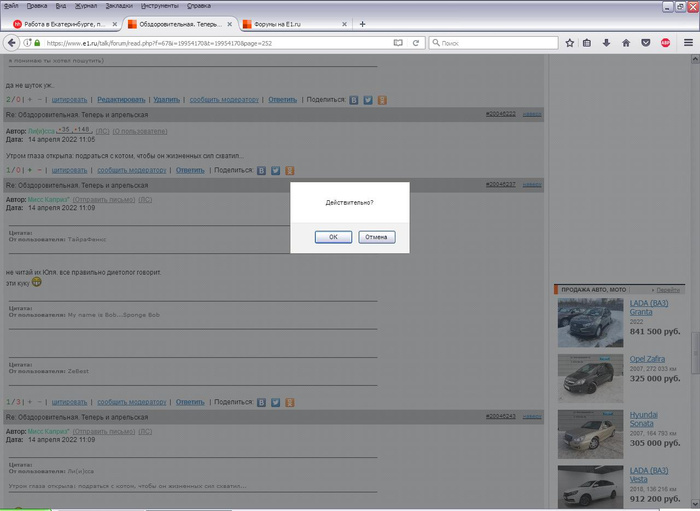Open the downloads arrow icon
This screenshot has height=511, width=700.
point(607,43)
